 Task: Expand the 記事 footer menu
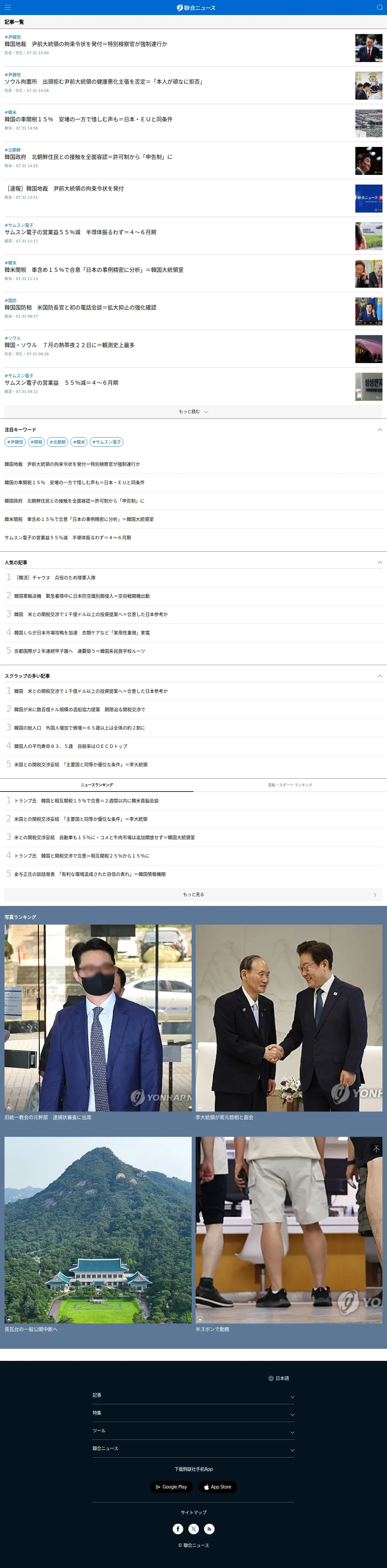pyautogui.click(x=193, y=1395)
